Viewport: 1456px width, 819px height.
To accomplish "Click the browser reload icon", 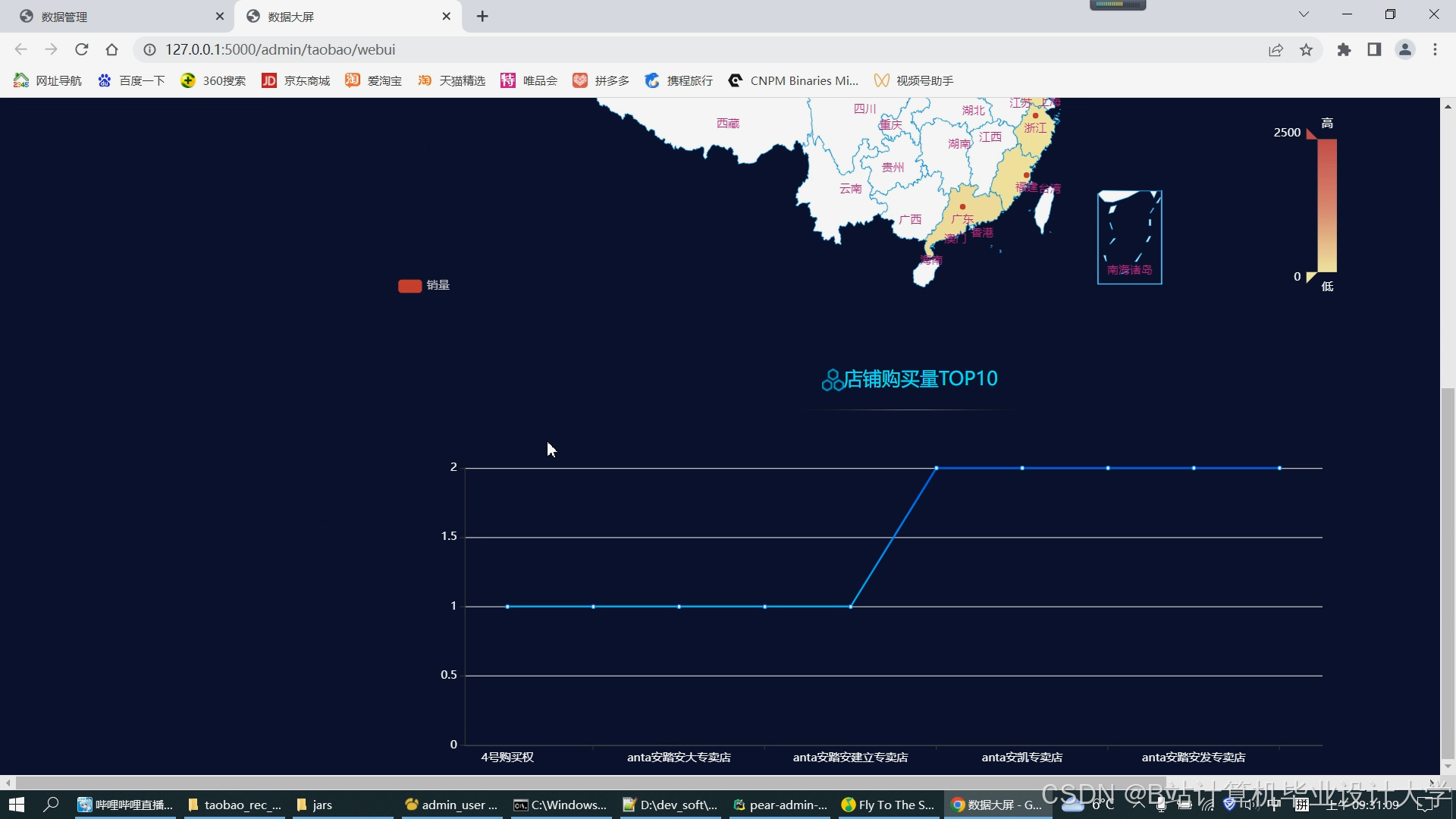I will (x=82, y=50).
